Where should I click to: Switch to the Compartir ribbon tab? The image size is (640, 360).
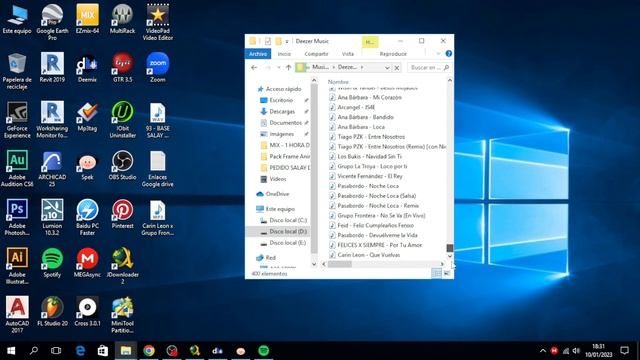(x=316, y=54)
